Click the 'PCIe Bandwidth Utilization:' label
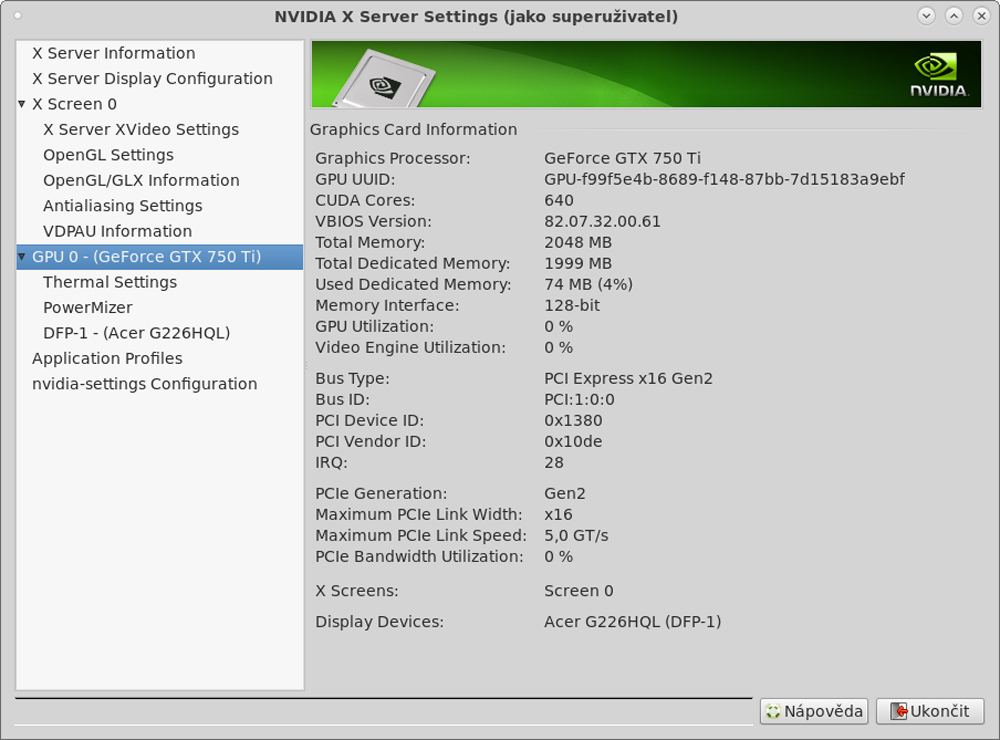Screen dimensions: 1000x740 tap(419, 556)
